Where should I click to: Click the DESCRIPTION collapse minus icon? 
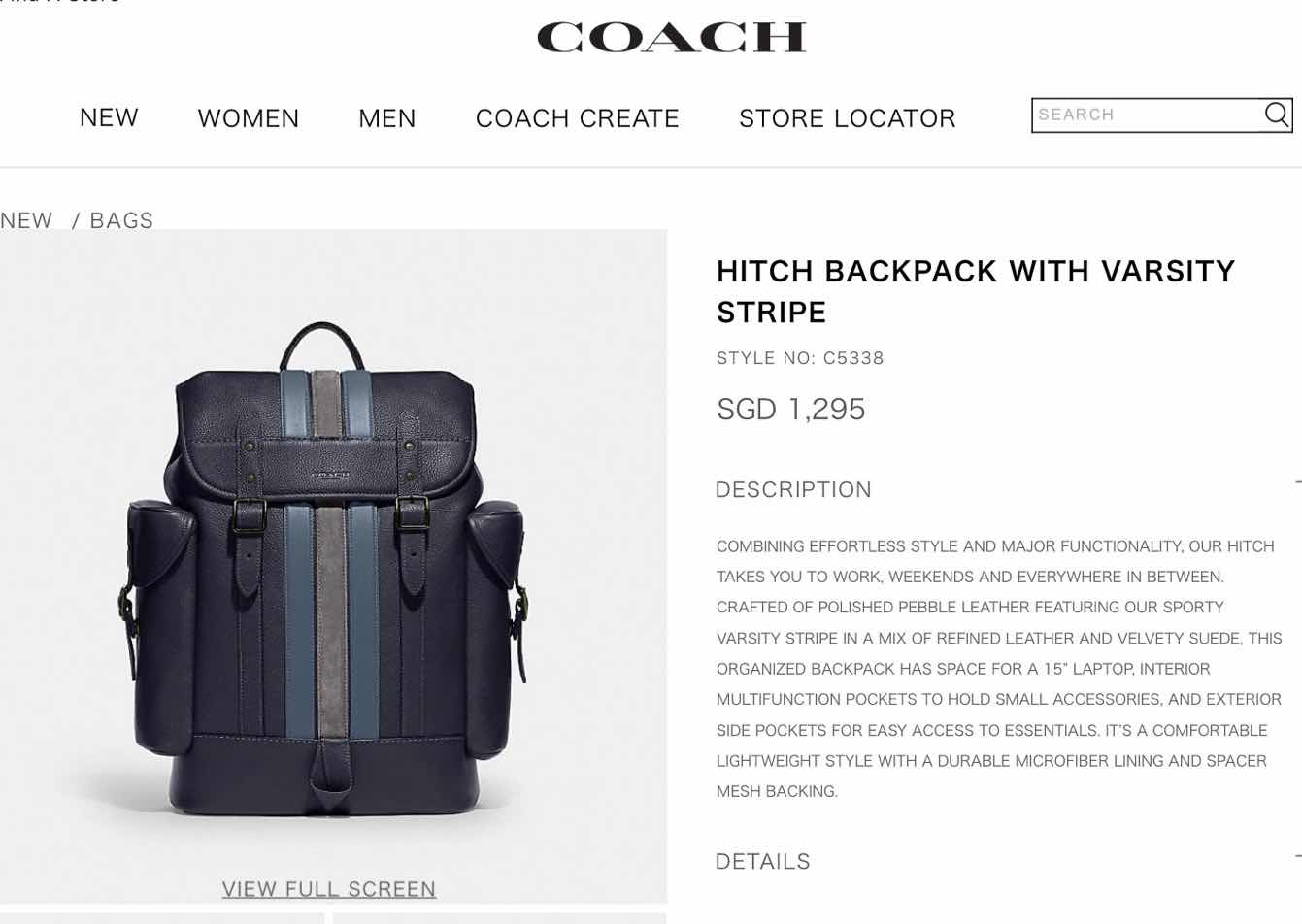click(1297, 482)
